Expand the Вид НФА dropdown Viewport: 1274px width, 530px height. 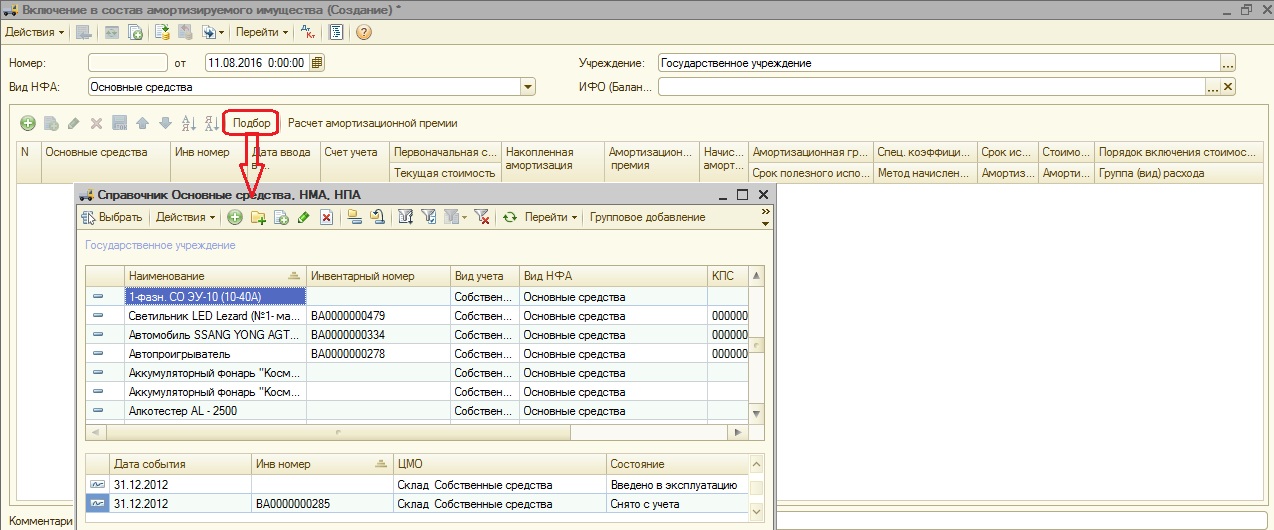point(528,87)
